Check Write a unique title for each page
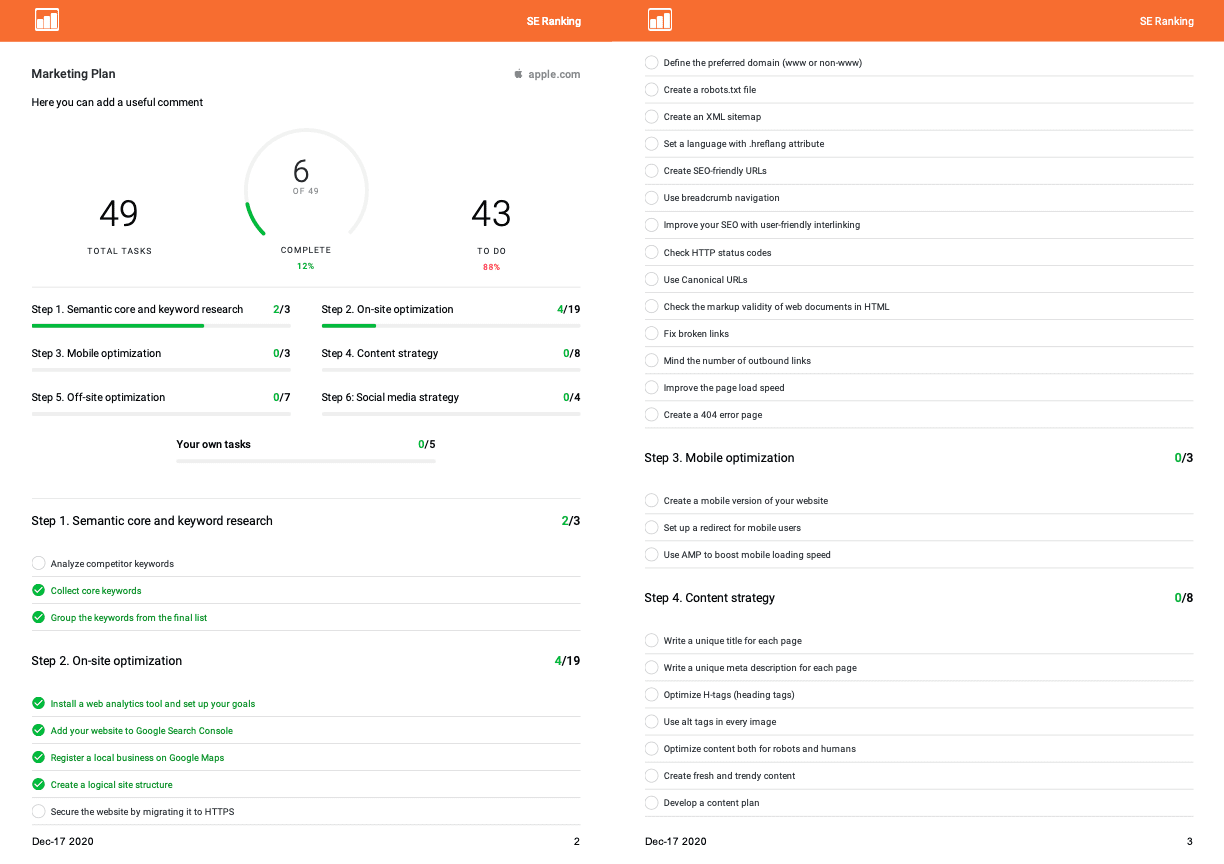The image size is (1224, 864). tap(652, 640)
